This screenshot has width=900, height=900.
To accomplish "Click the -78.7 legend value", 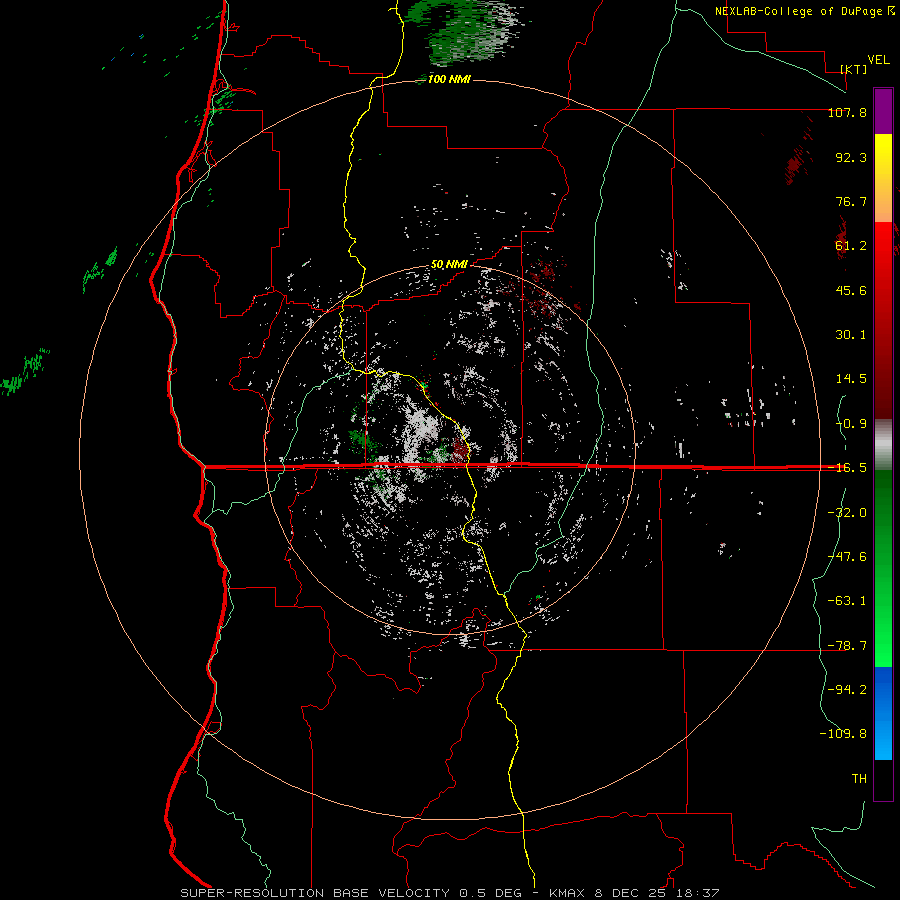I will [847, 646].
